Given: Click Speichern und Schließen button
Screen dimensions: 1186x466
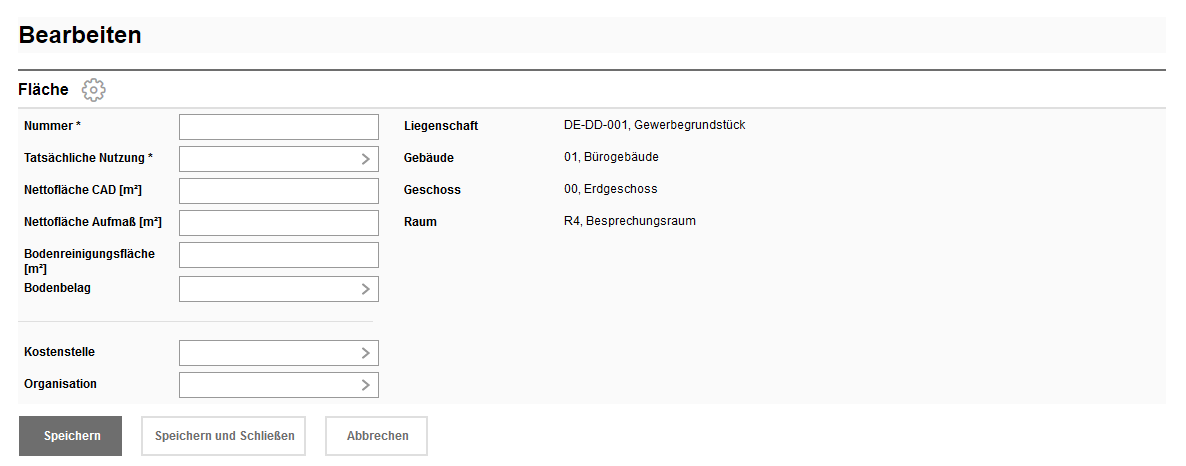Looking at the screenshot, I should [x=224, y=436].
